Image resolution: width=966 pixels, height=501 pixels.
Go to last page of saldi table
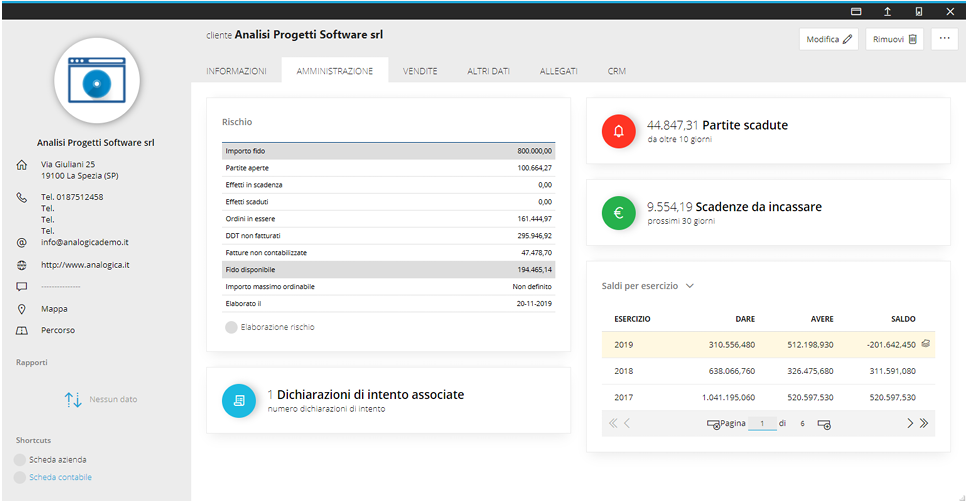tap(924, 423)
